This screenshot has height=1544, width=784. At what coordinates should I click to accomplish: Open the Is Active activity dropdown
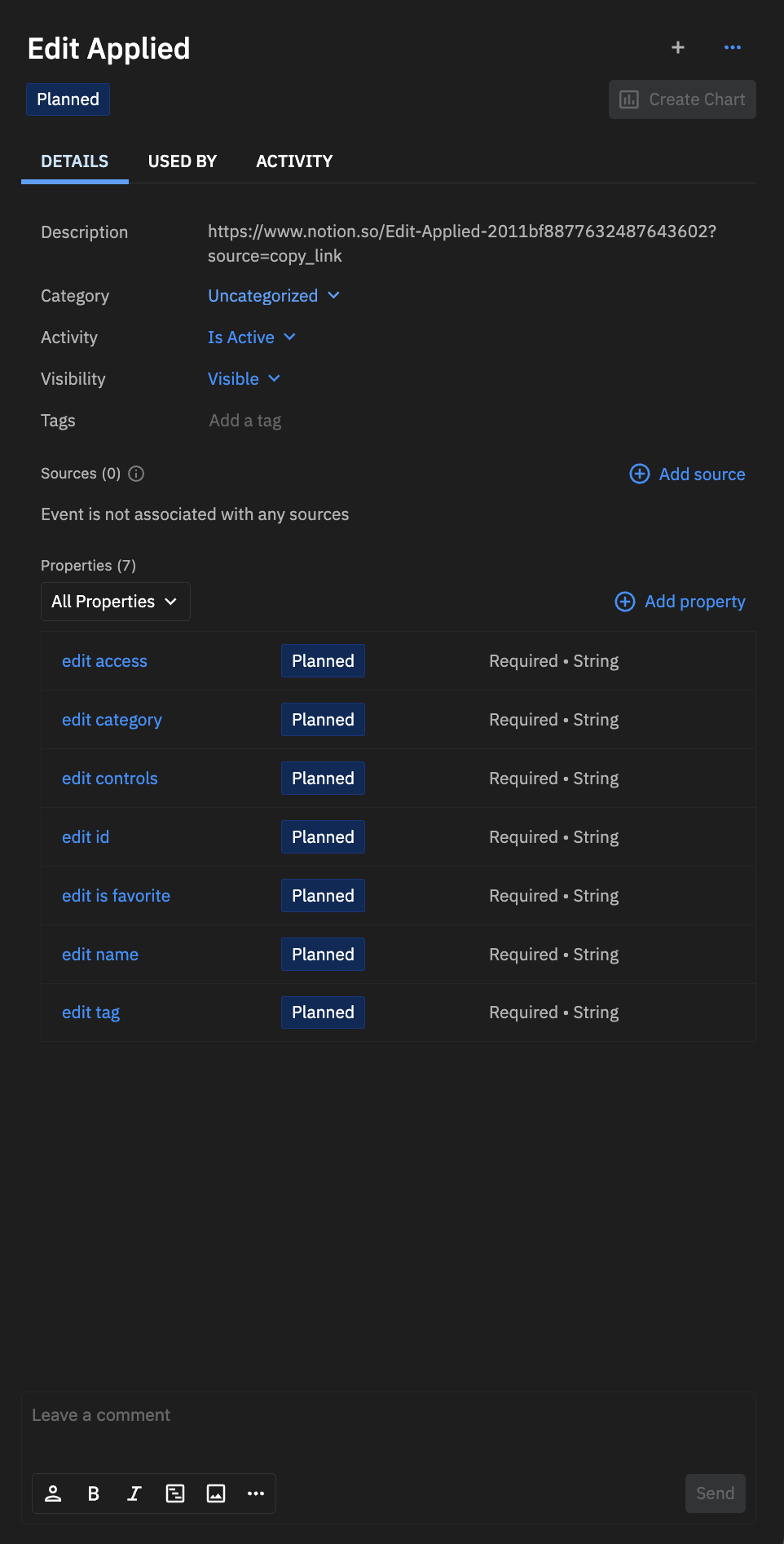[252, 337]
